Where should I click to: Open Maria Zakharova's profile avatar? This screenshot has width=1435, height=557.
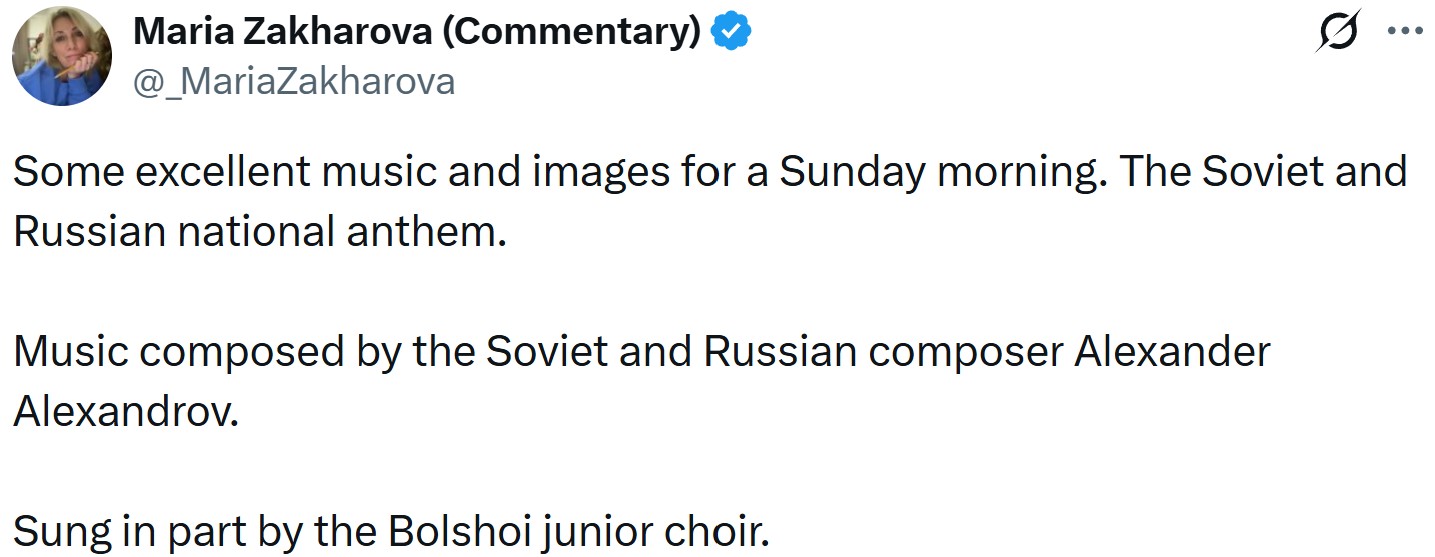click(62, 56)
